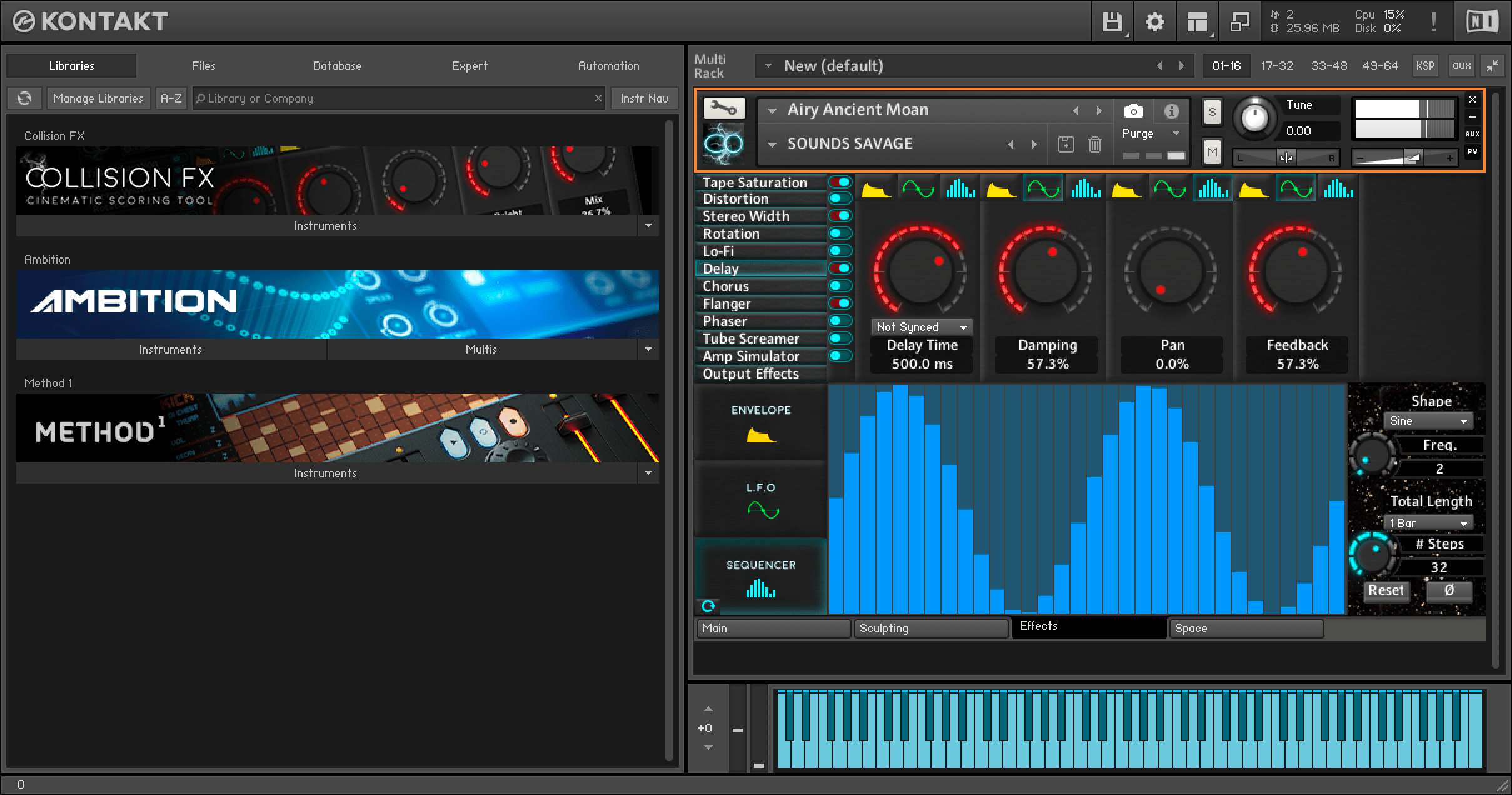Click the Feedback knob
The image size is (1512, 795).
[1296, 271]
